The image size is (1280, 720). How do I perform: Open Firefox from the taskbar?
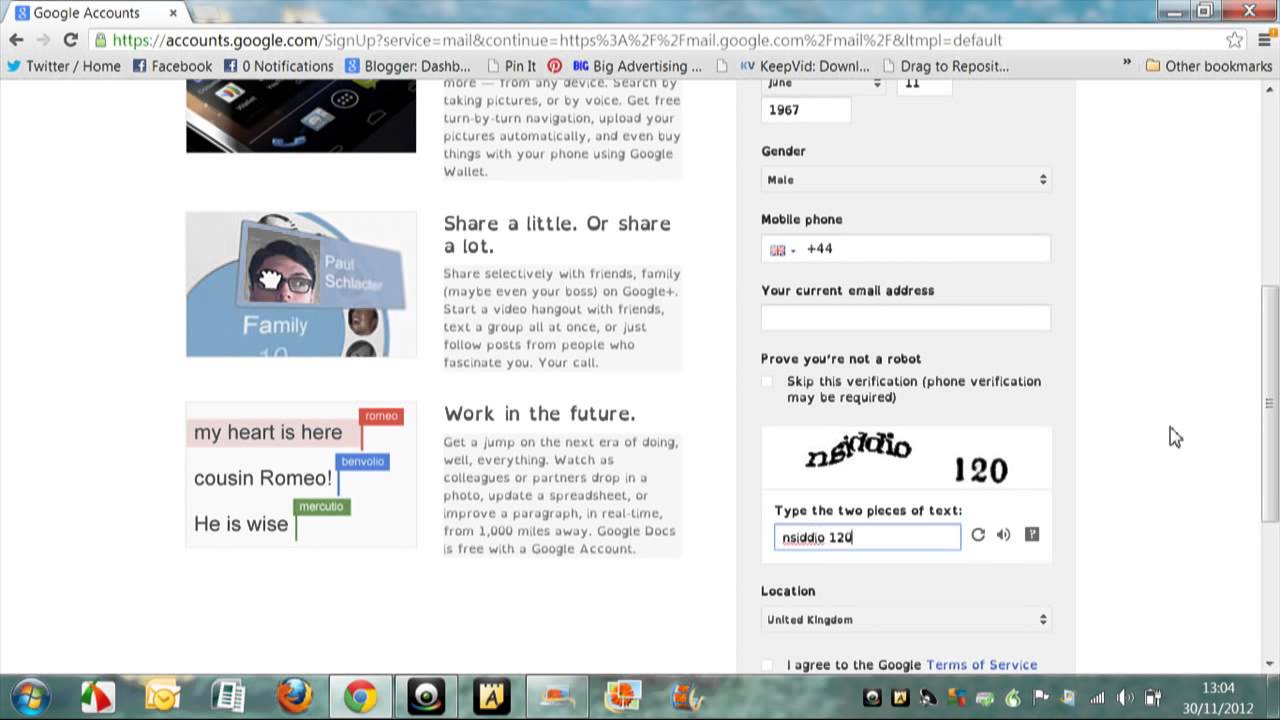tap(294, 696)
